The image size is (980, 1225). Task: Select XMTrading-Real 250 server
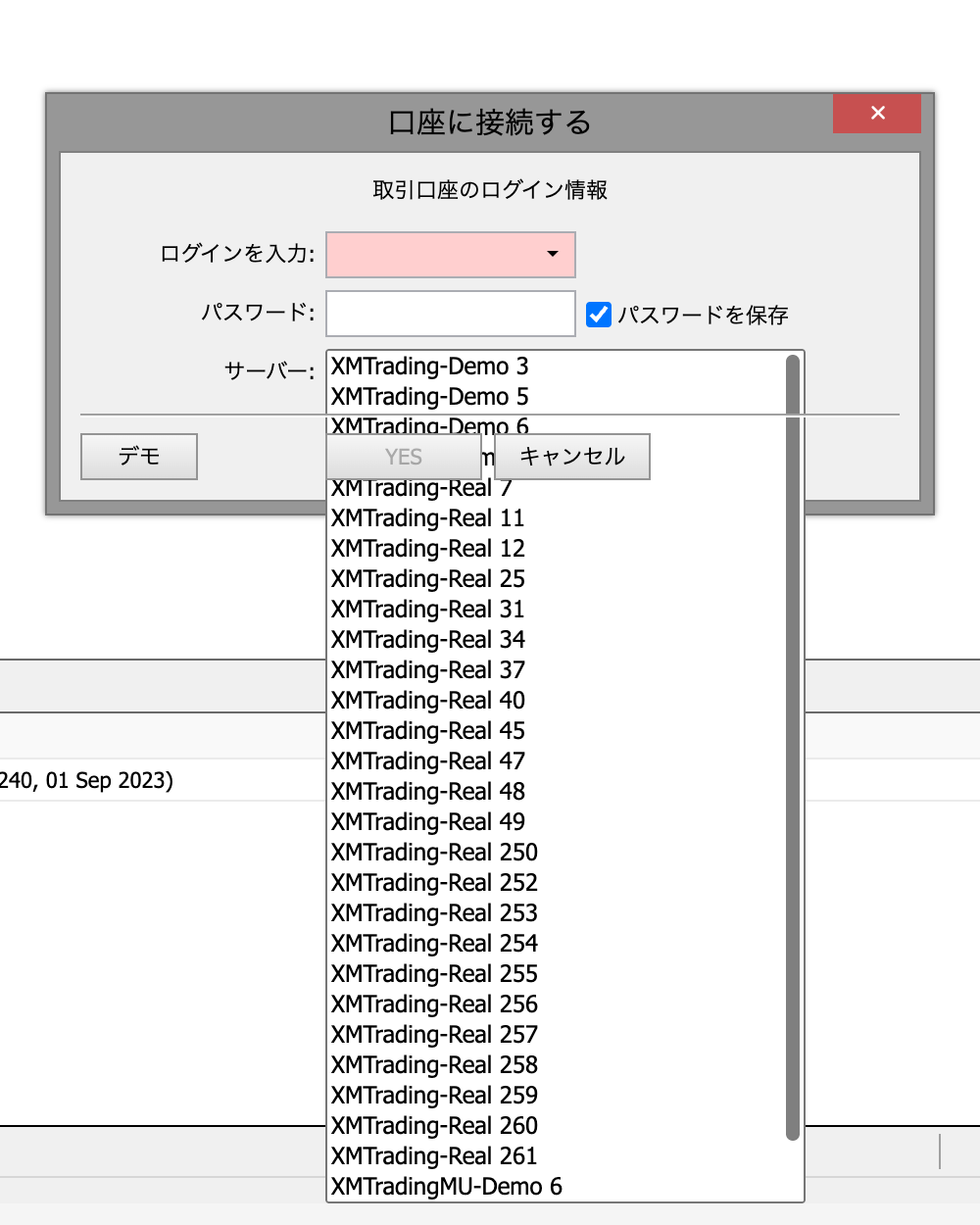point(557,853)
